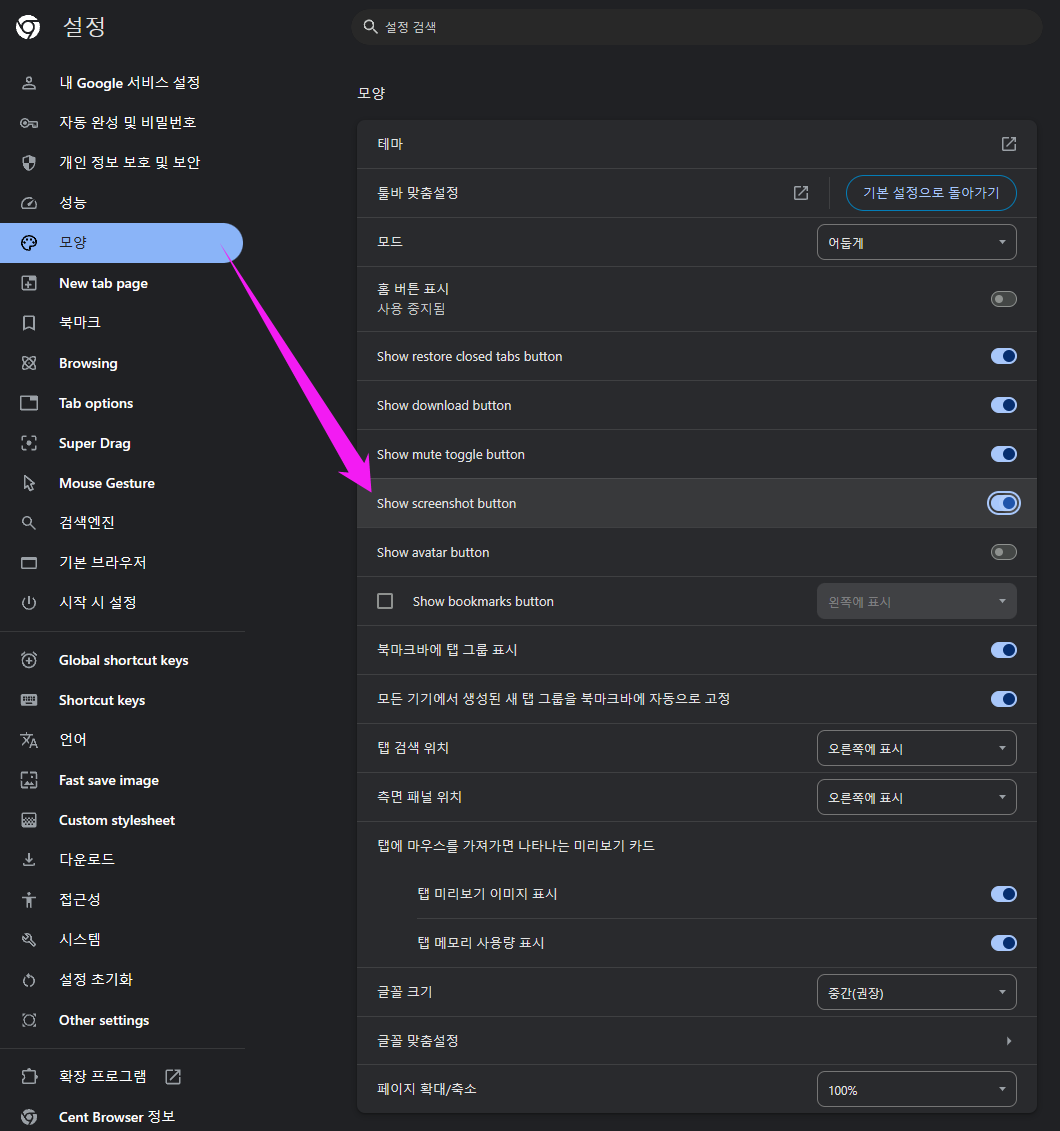
Task: Click the New tab page plus icon
Action: [x=29, y=283]
